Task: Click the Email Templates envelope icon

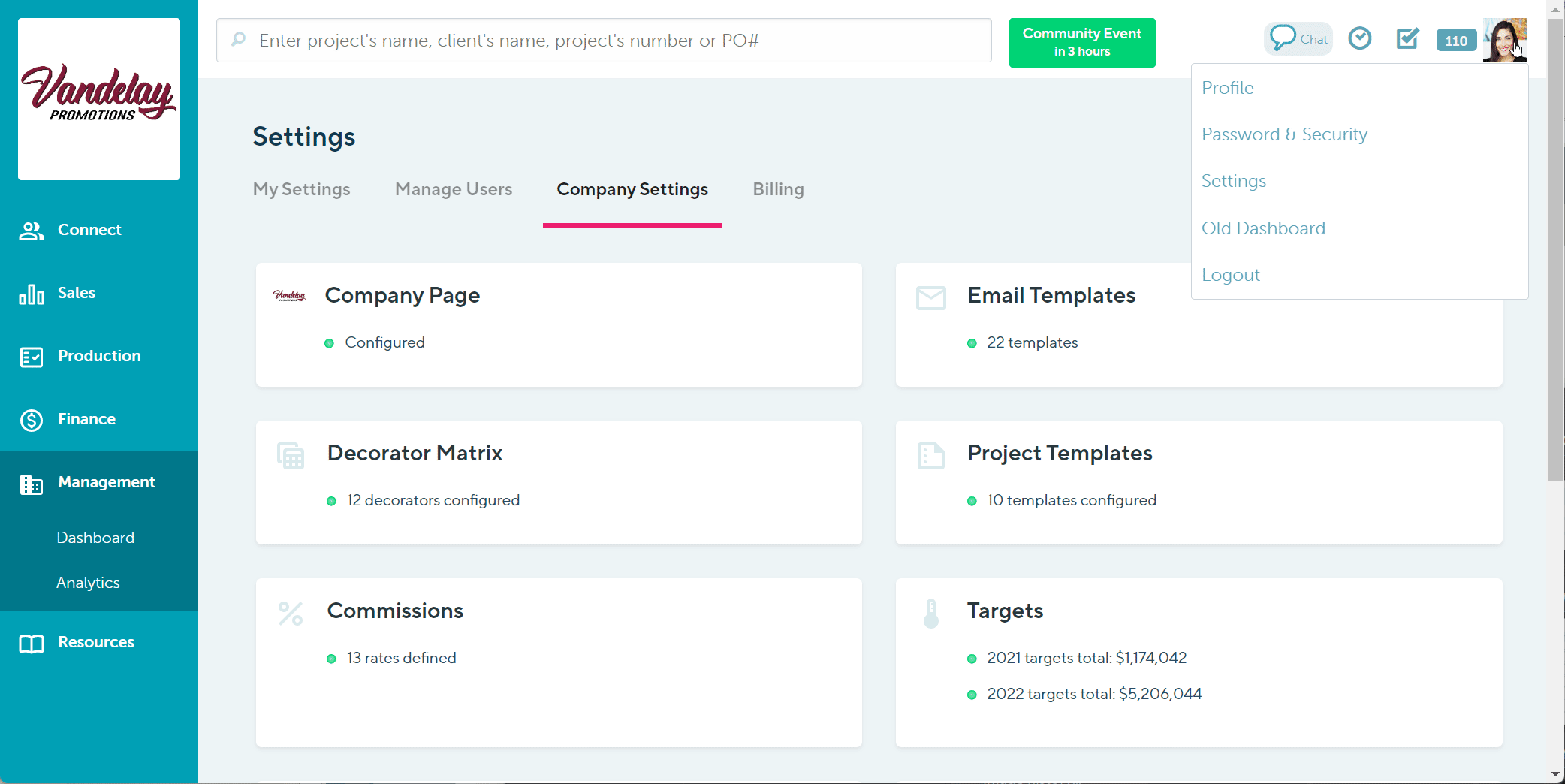Action: coord(931,297)
